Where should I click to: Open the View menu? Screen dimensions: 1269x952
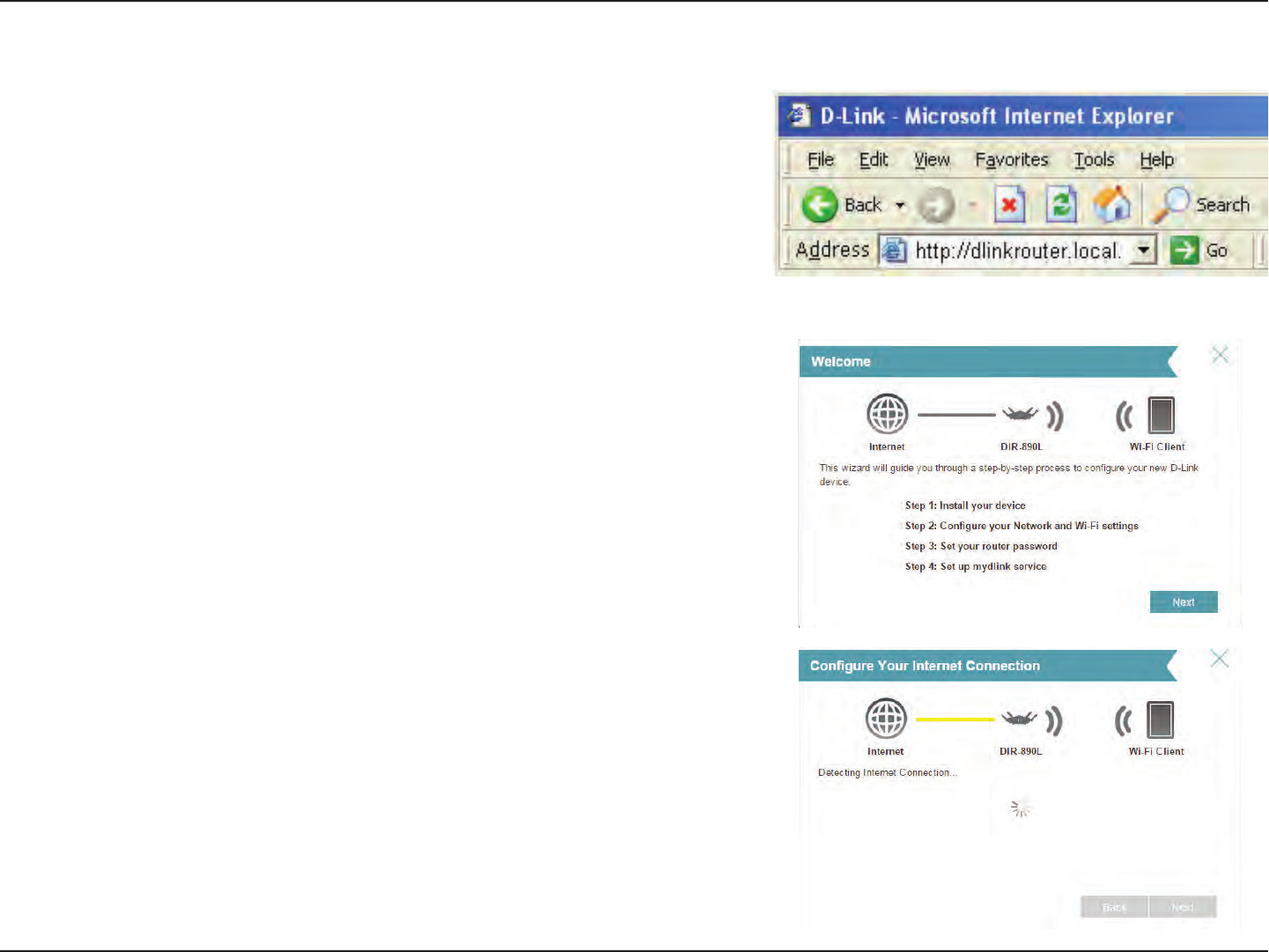tap(932, 159)
